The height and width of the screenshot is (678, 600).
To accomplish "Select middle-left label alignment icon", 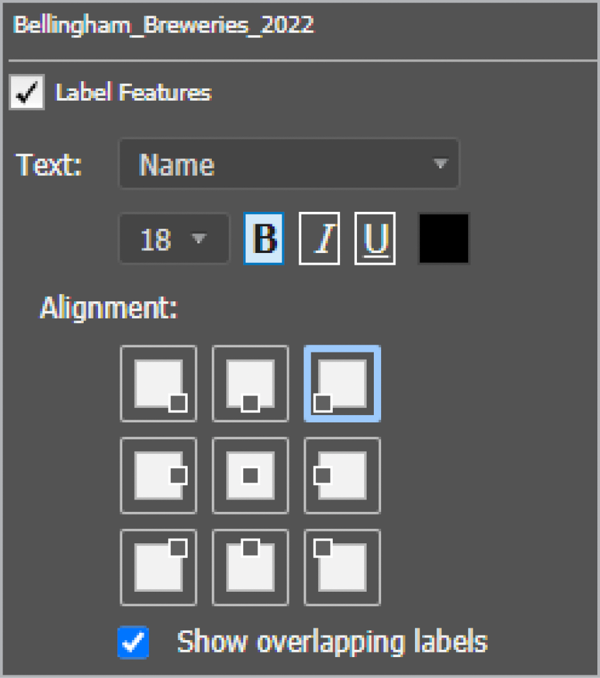I will tap(158, 475).
